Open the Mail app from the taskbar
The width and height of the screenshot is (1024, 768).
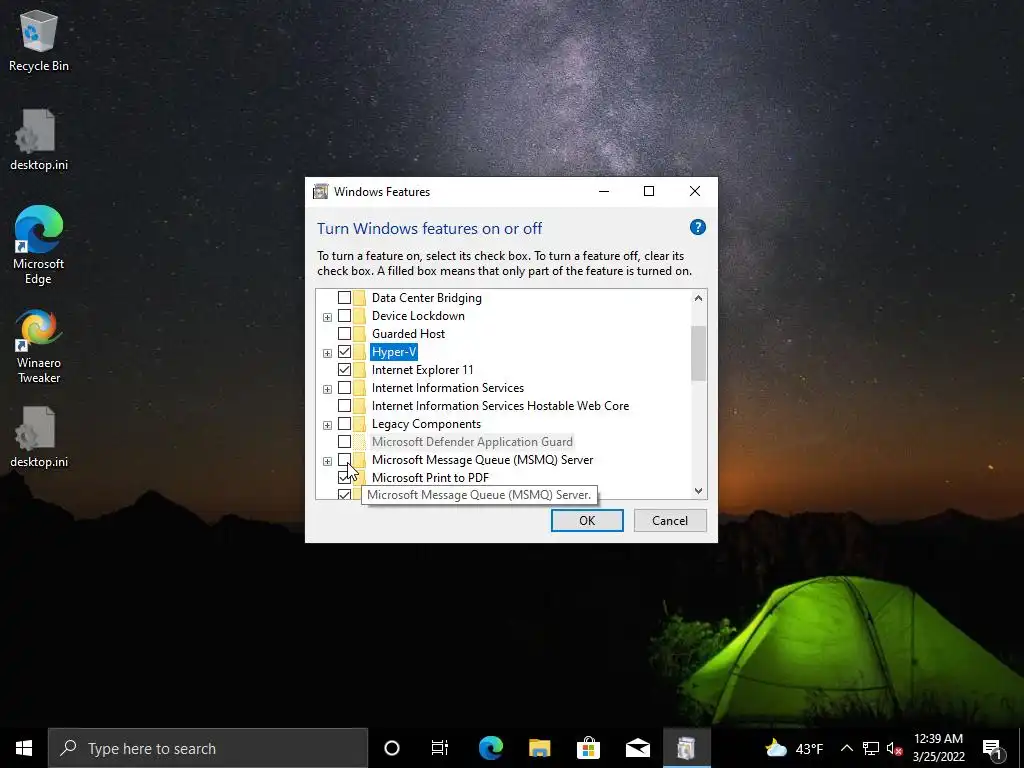pos(637,748)
